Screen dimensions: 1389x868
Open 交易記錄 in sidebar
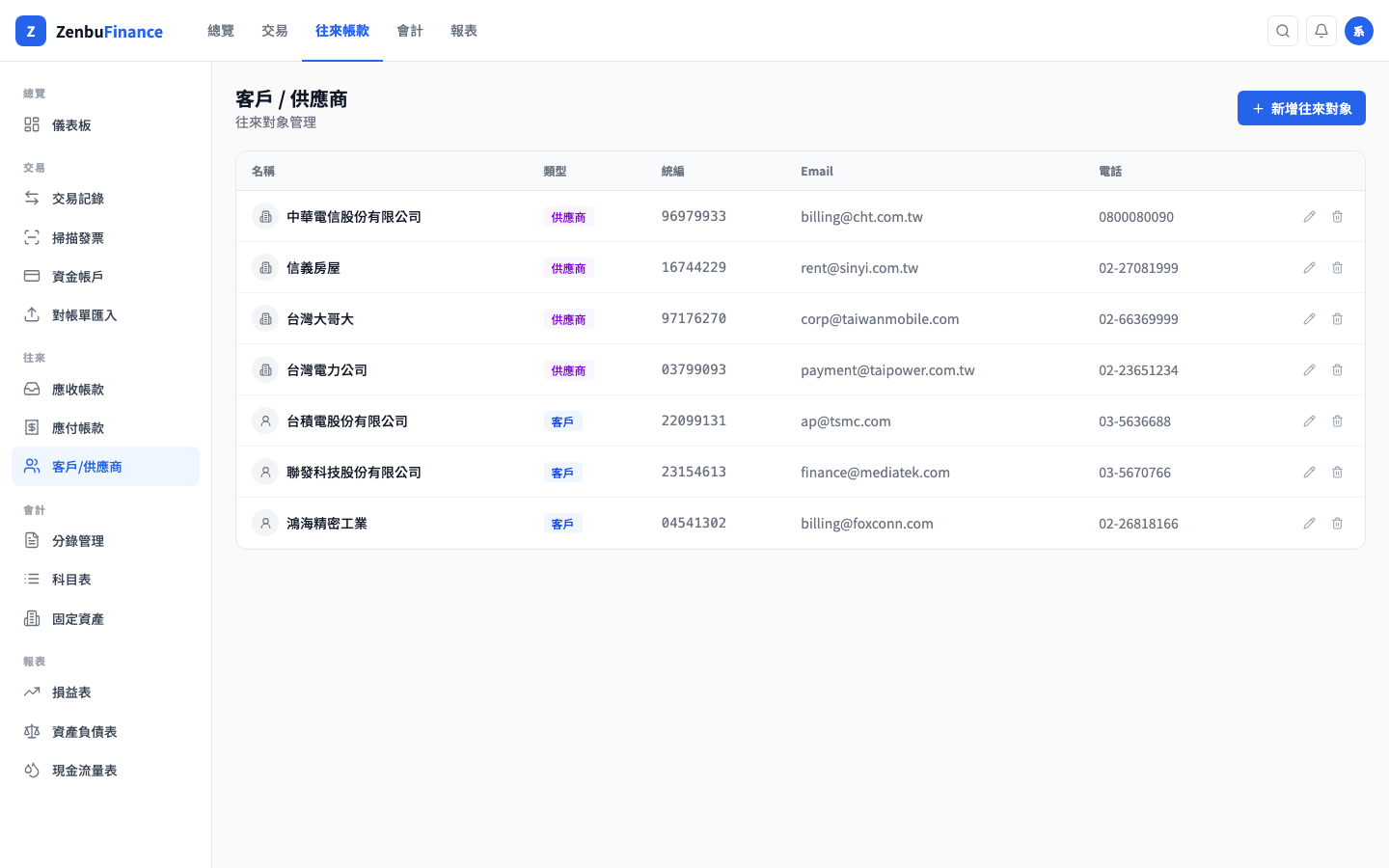[x=105, y=199]
